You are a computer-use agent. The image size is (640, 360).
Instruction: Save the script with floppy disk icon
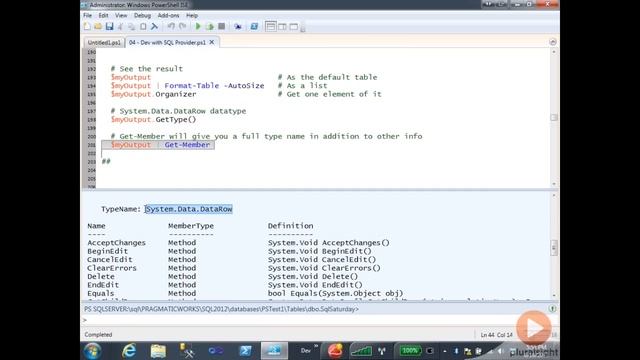(109, 27)
